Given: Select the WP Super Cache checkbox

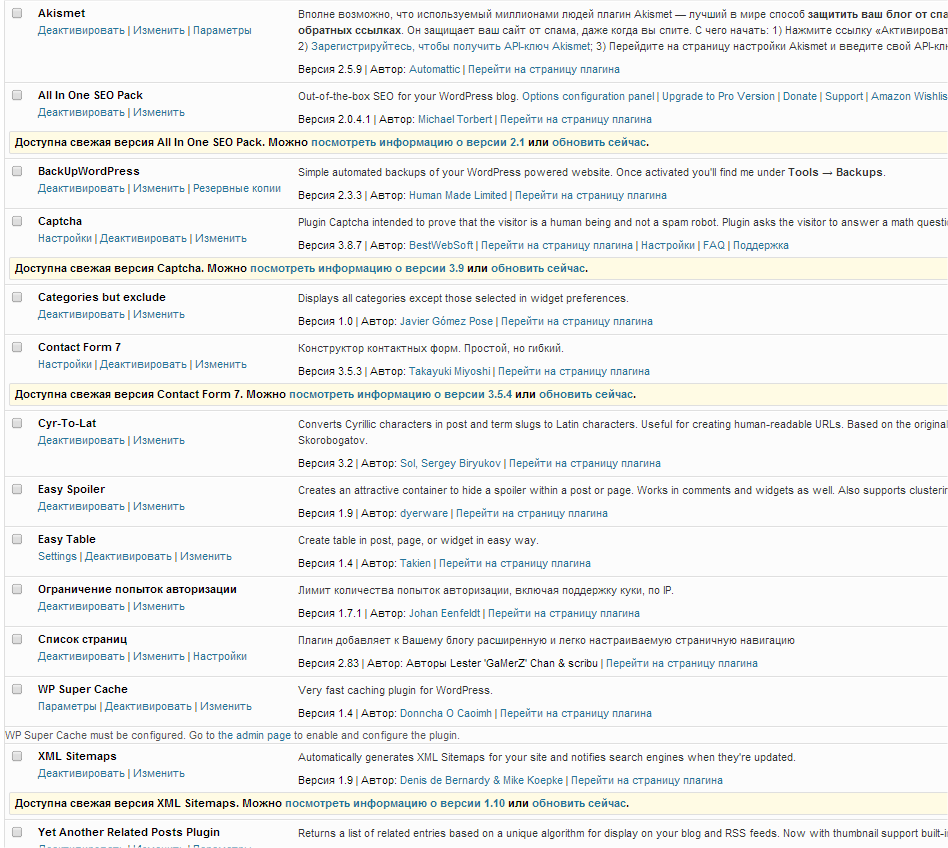Looking at the screenshot, I should point(17,689).
